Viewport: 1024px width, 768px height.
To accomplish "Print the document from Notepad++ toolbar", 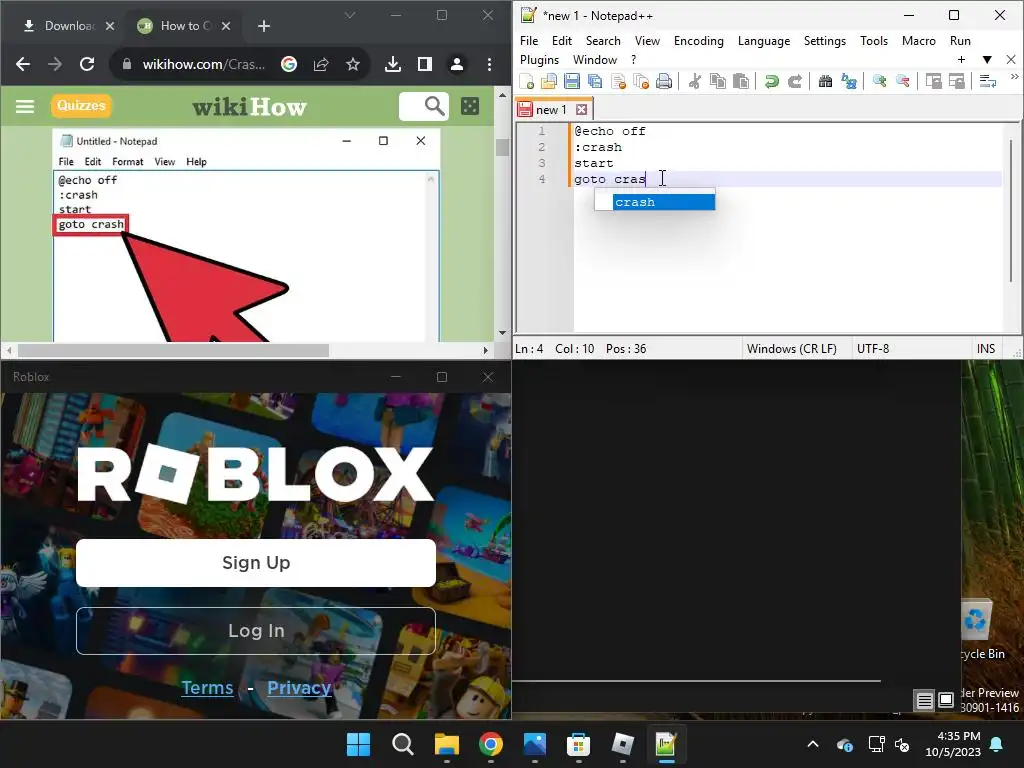I will tap(664, 82).
